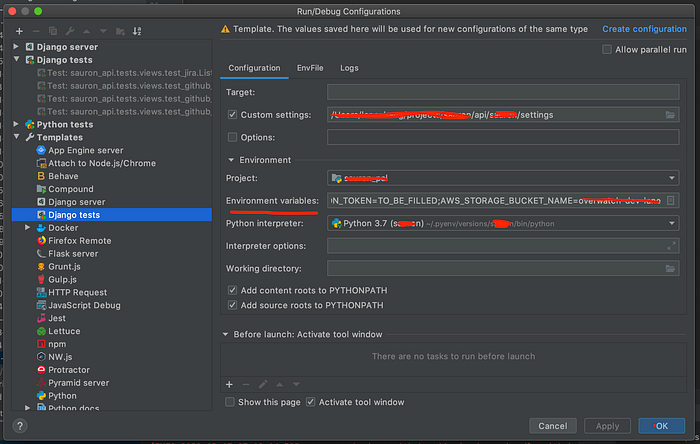Switch to the Logs tab

[x=349, y=68]
